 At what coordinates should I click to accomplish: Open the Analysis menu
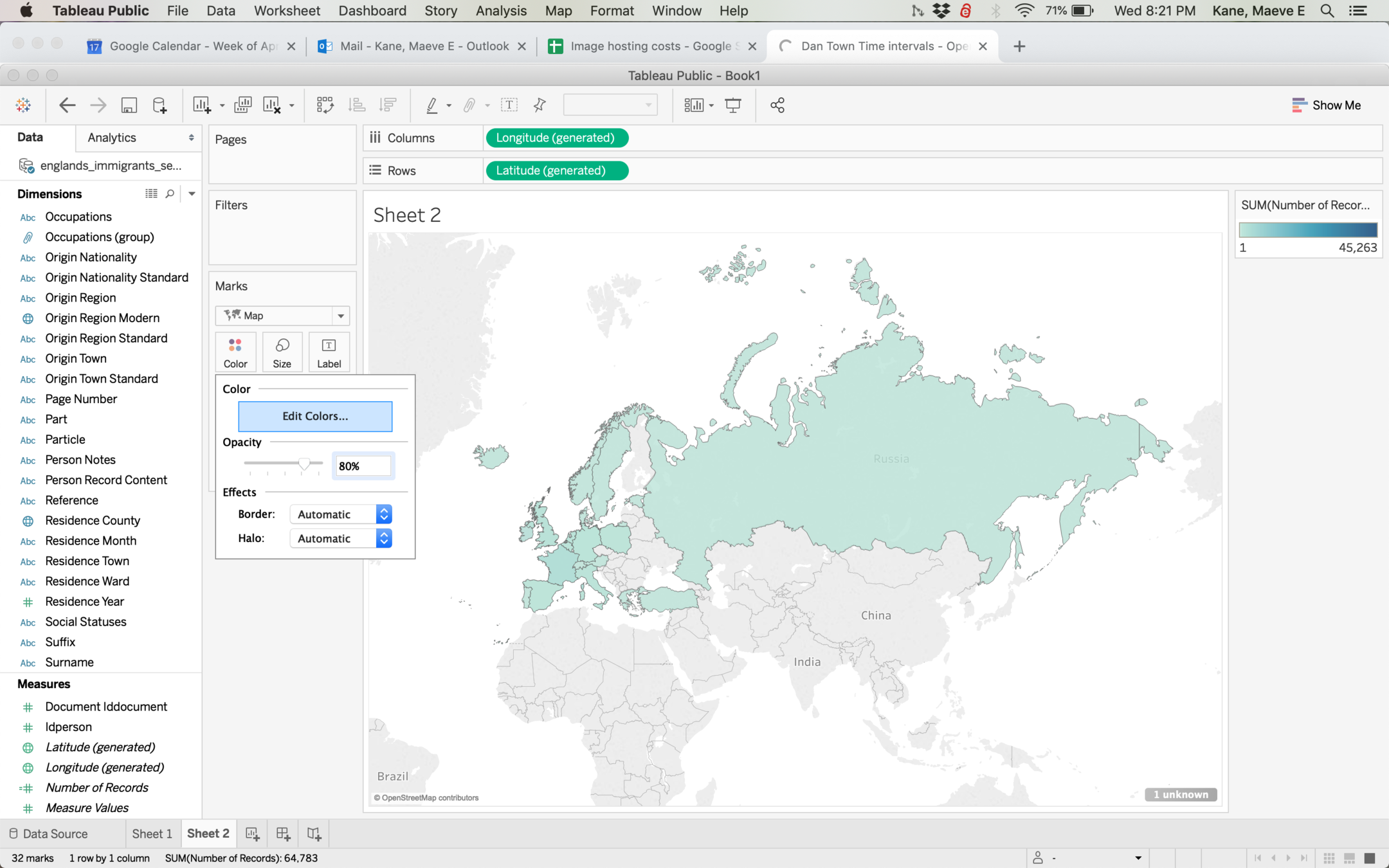coord(500,11)
